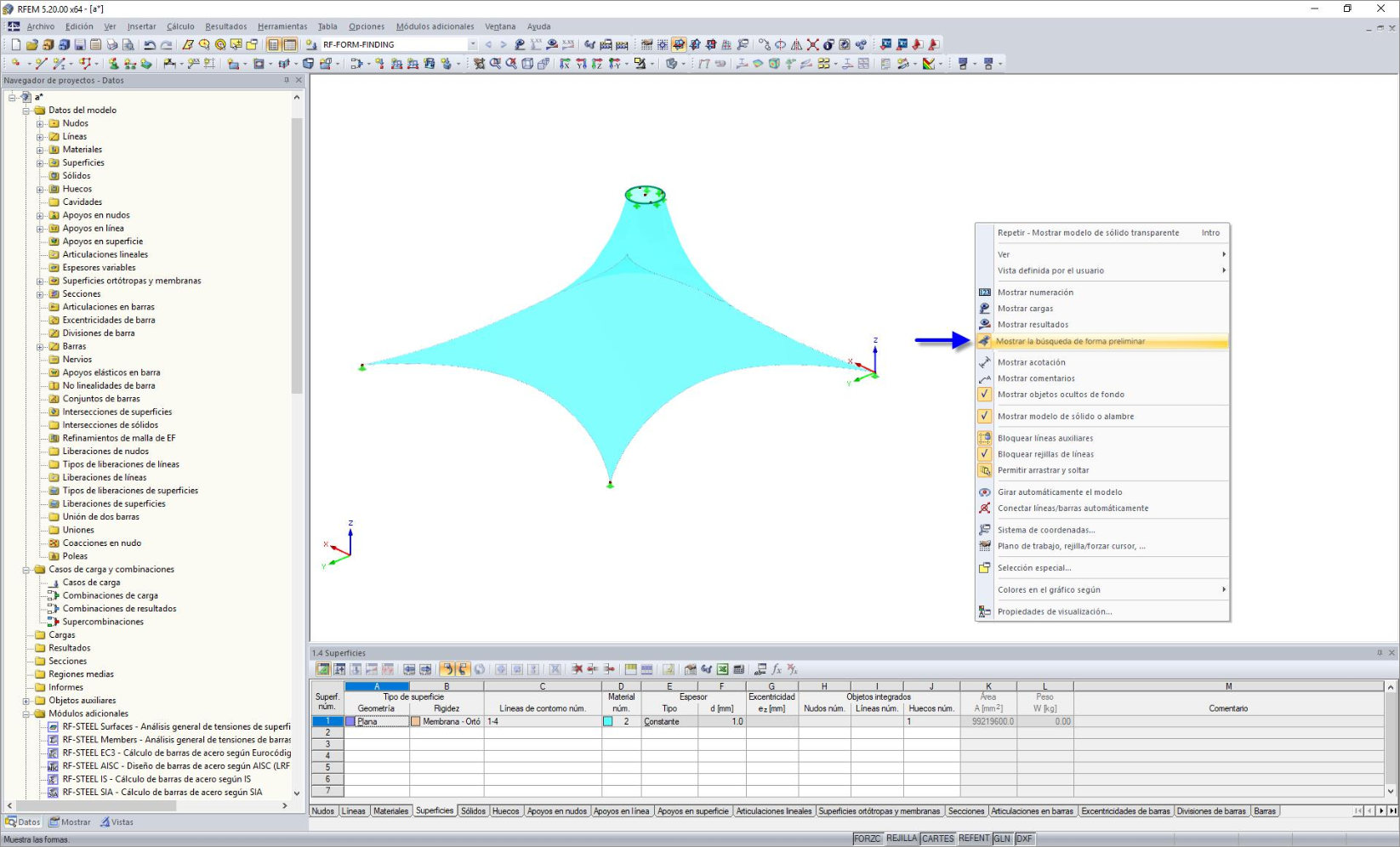The height and width of the screenshot is (847, 1400).
Task: Switch to the Líneas table tab
Action: (x=353, y=811)
